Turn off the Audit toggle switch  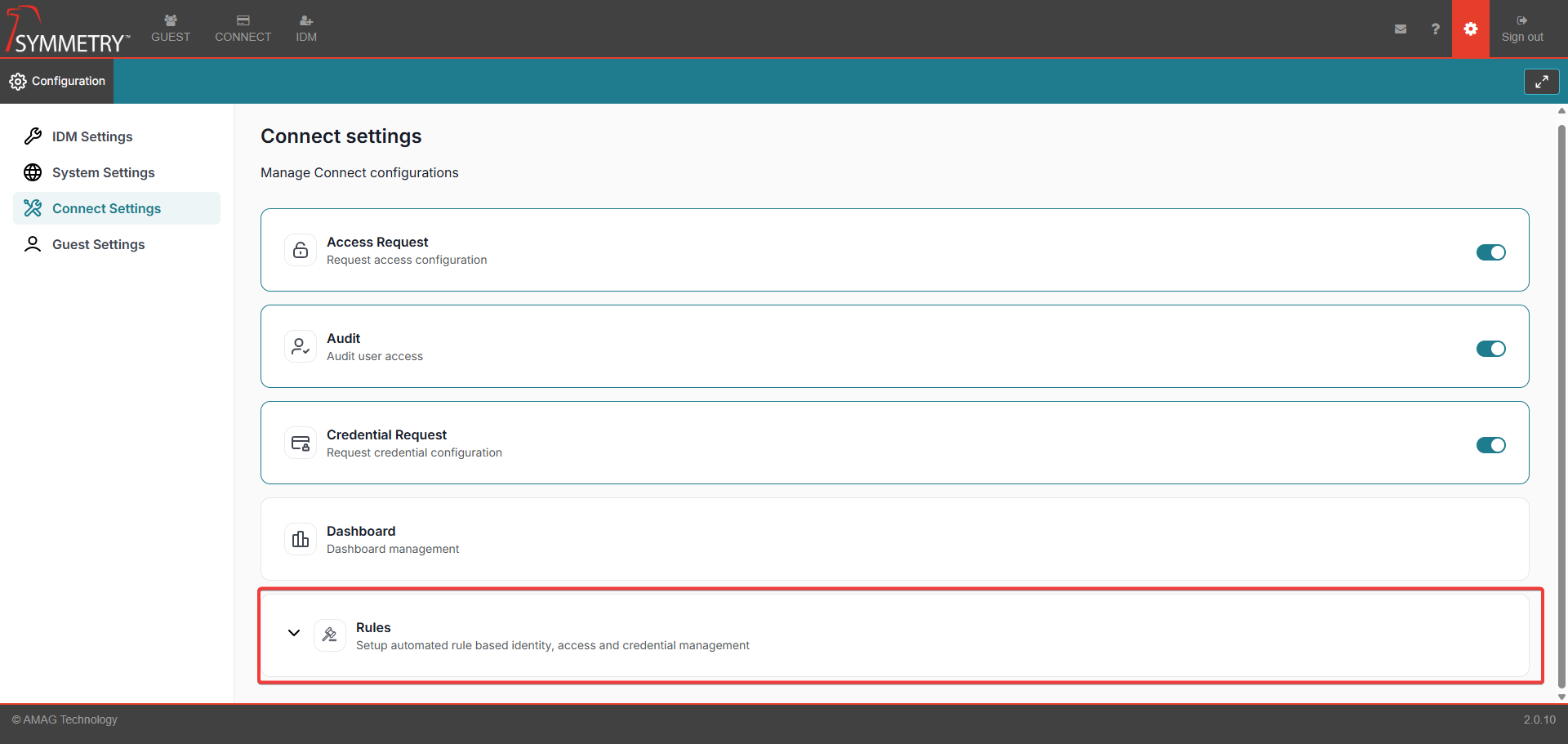pos(1490,349)
